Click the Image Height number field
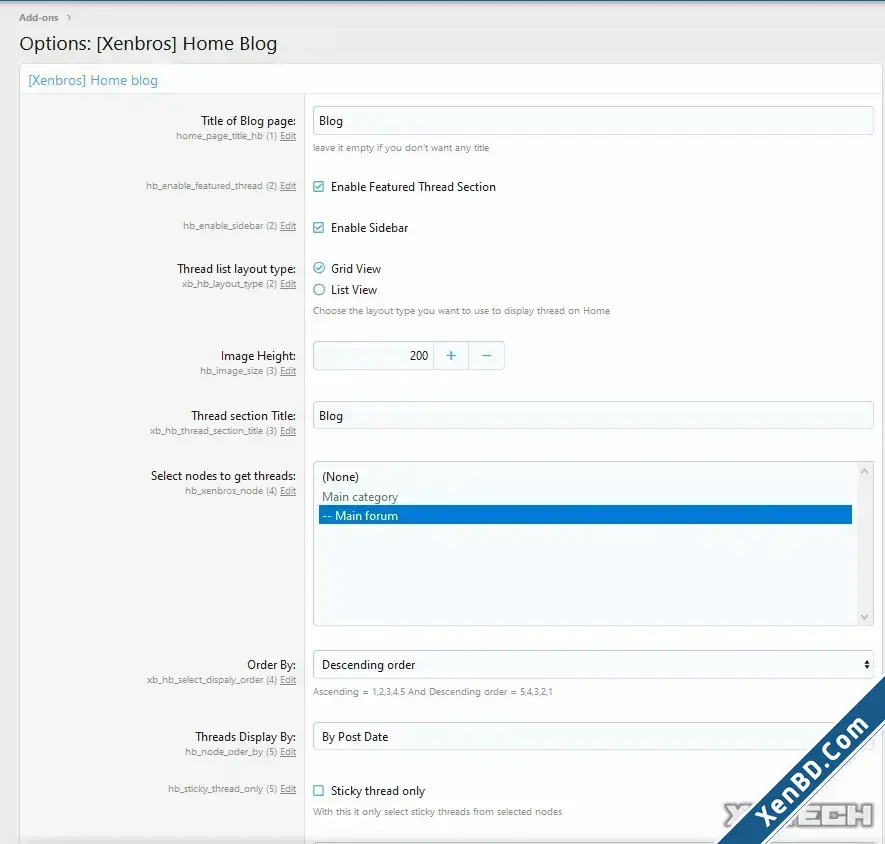885x844 pixels. (373, 356)
